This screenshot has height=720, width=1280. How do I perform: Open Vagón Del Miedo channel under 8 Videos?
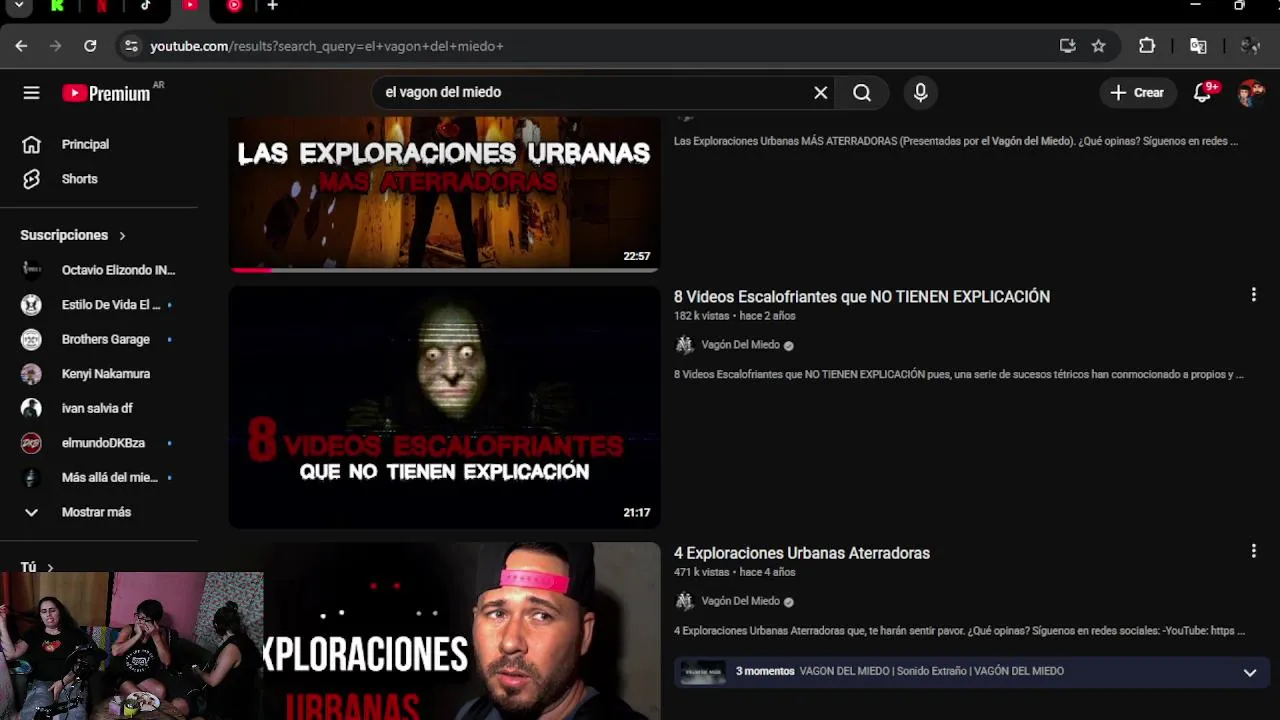[x=740, y=345]
